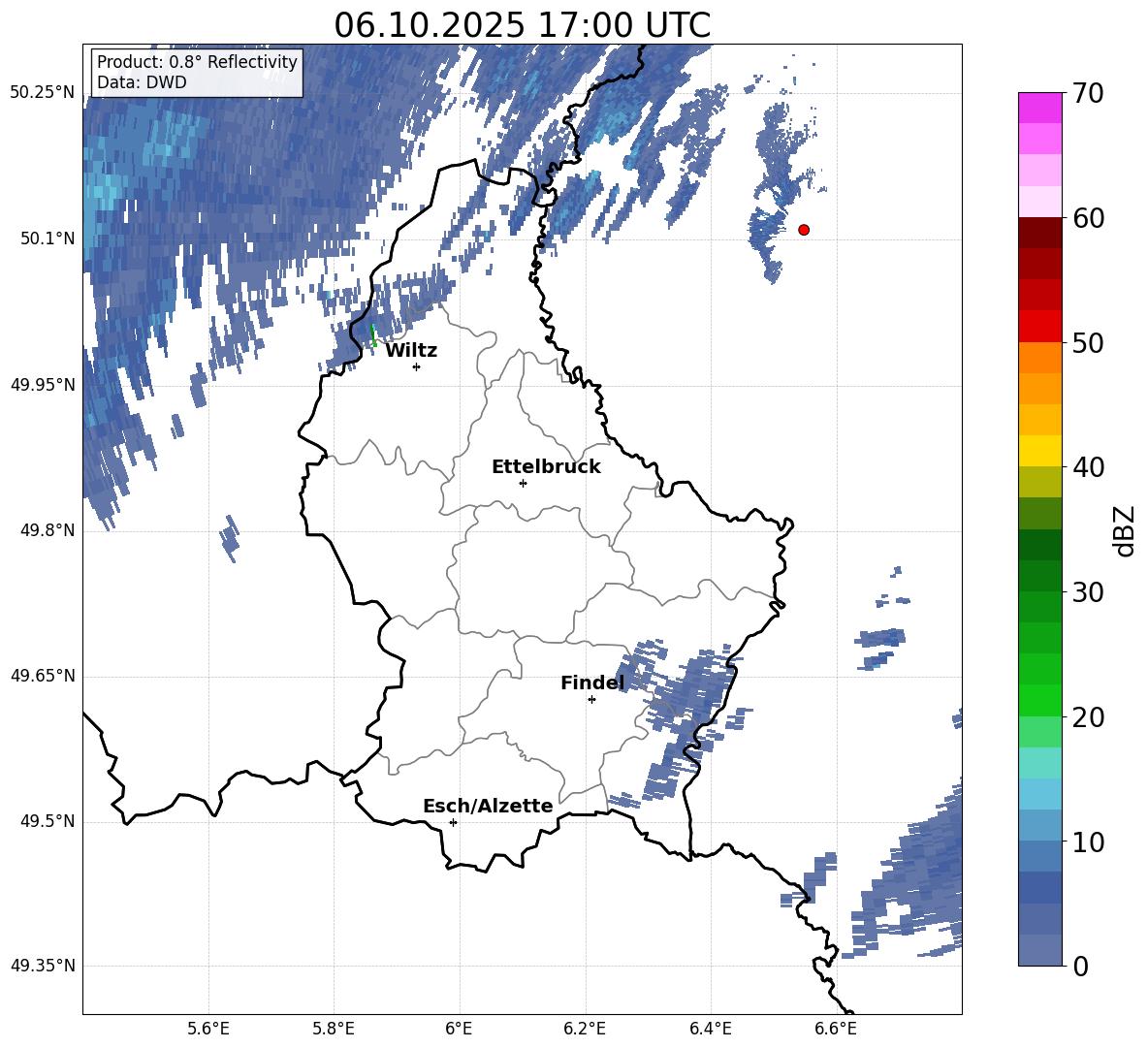1148x1048 pixels.
Task: Click the 50 value on colorbar
Action: pos(1088,342)
